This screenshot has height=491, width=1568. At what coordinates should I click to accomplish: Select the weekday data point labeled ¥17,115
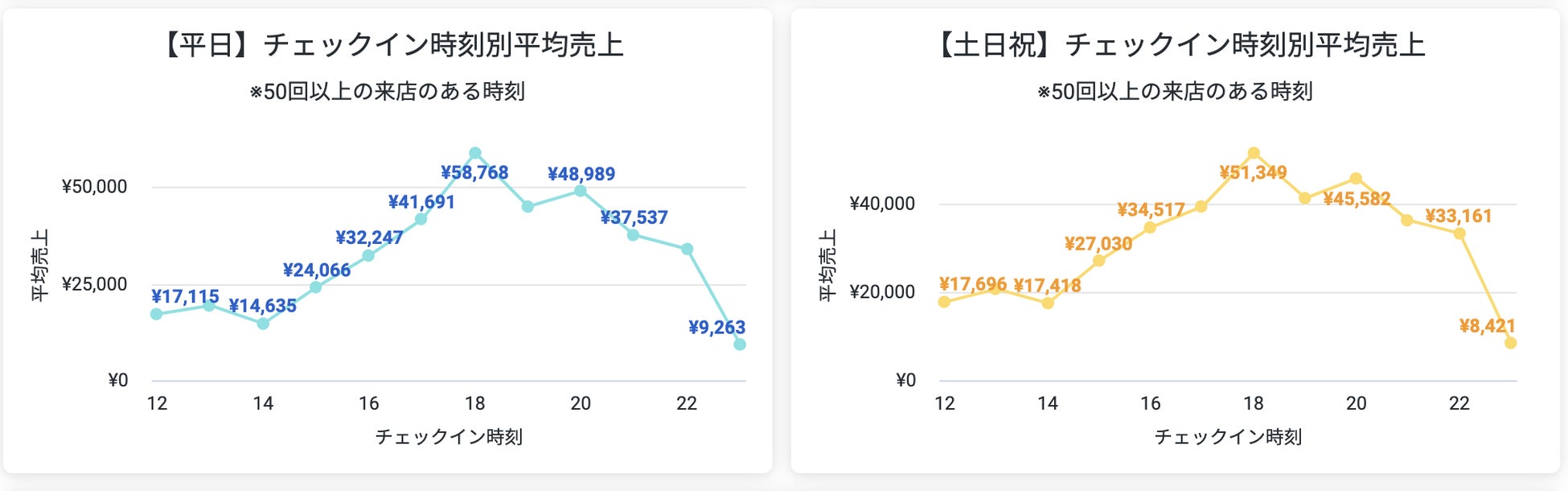tap(157, 314)
